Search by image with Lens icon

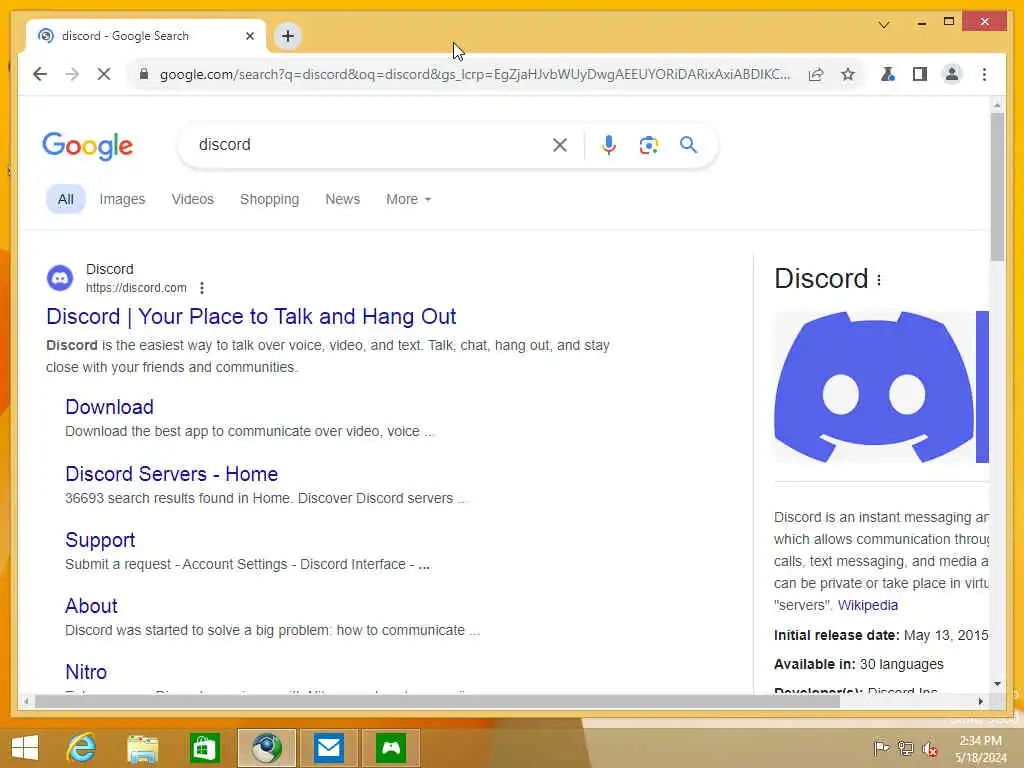coord(648,145)
